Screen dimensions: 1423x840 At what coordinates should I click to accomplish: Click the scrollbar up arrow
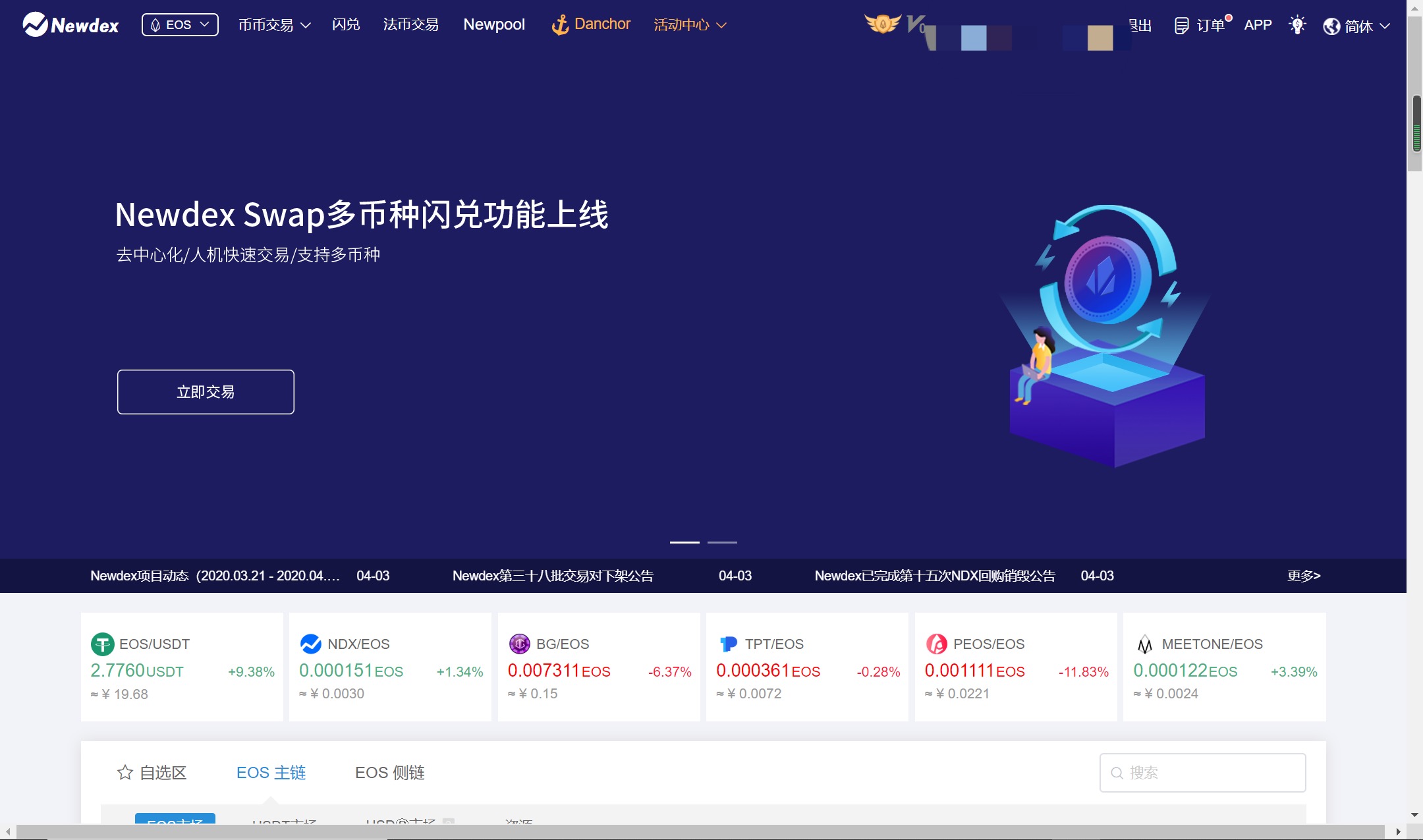point(1414,7)
